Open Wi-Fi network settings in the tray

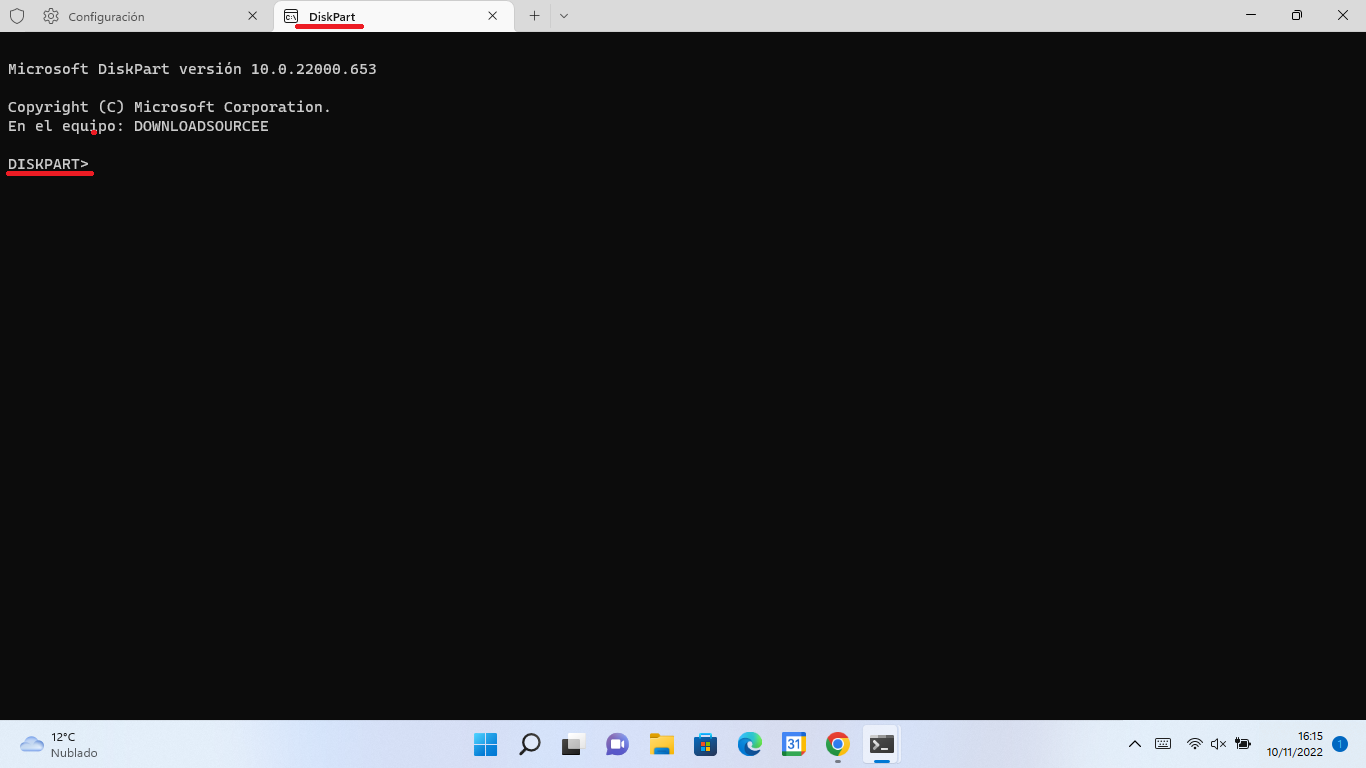[x=1194, y=744]
